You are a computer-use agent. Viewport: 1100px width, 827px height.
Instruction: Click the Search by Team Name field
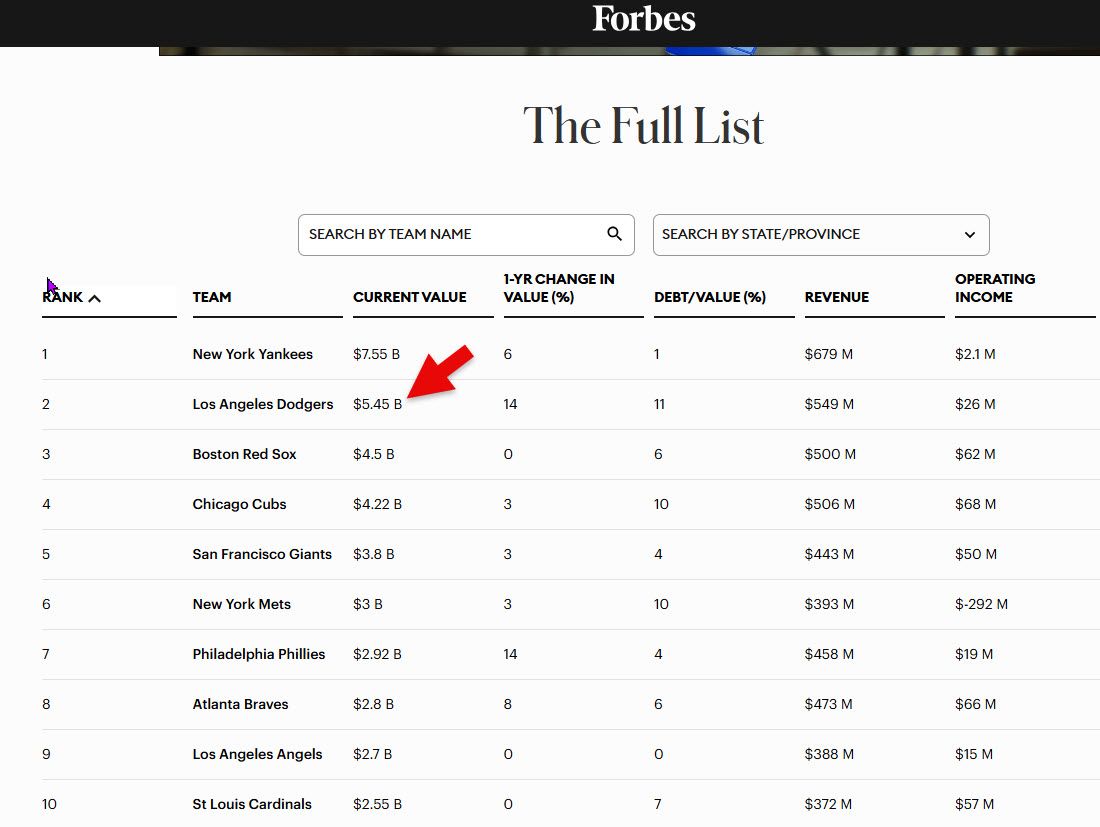pos(450,234)
